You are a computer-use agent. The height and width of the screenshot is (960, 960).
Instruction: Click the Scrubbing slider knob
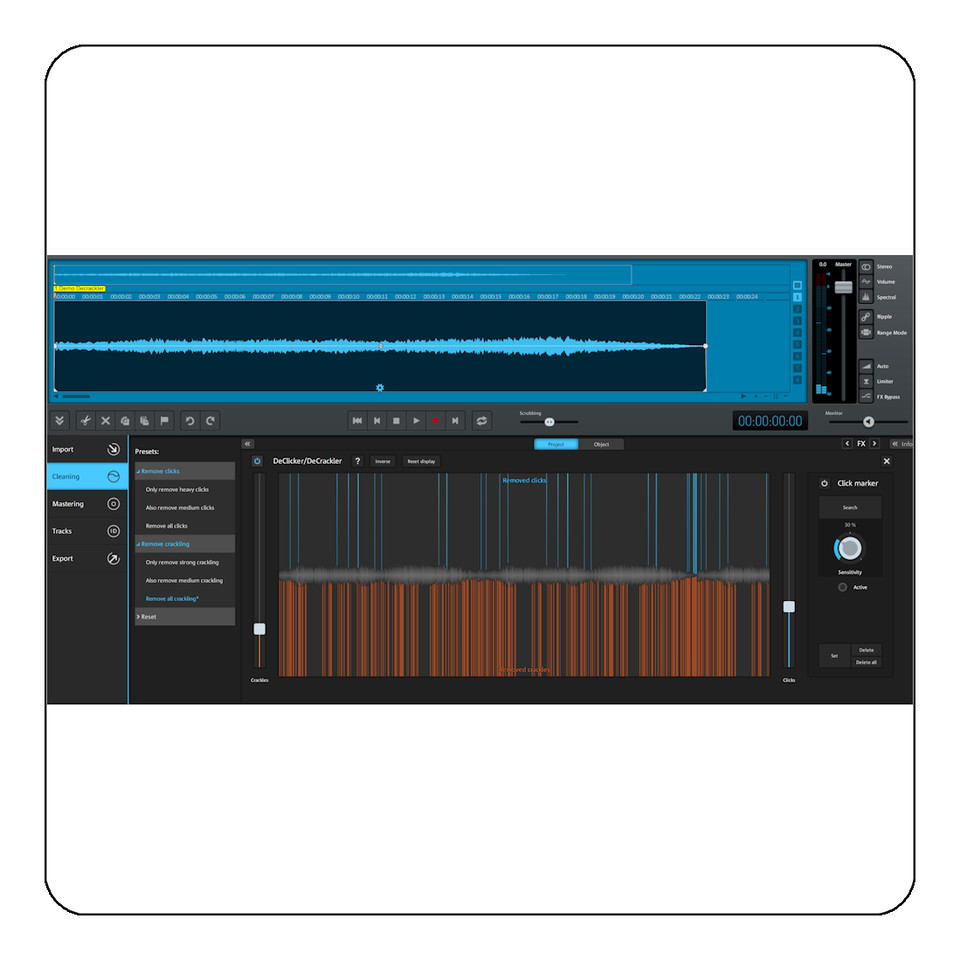[550, 422]
